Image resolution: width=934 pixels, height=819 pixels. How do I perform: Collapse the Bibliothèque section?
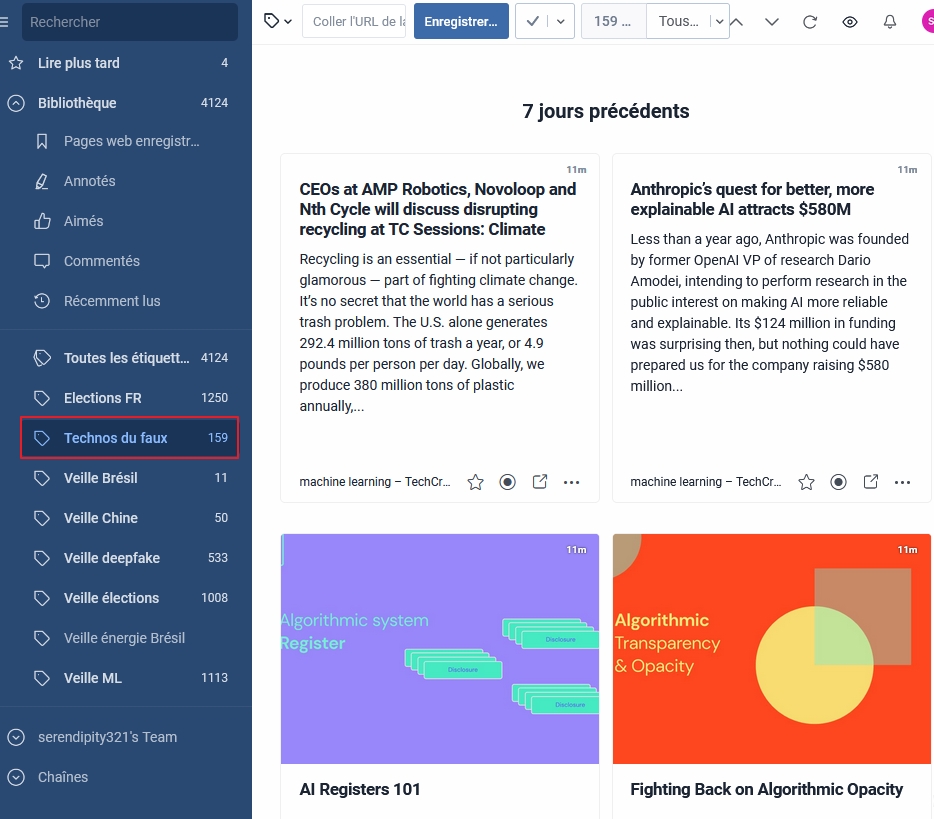pos(15,103)
